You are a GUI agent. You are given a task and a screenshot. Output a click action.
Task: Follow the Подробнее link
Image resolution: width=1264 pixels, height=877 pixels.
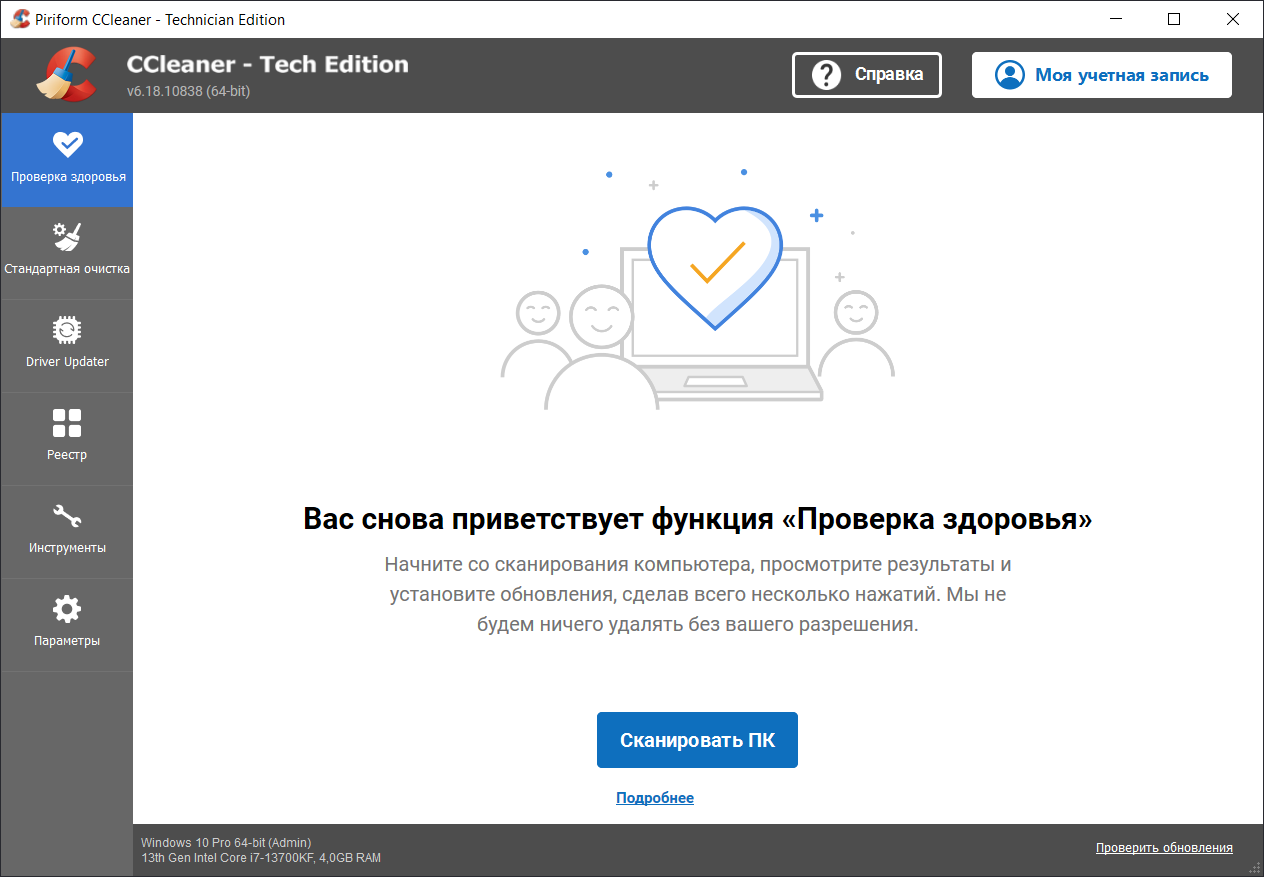click(655, 798)
